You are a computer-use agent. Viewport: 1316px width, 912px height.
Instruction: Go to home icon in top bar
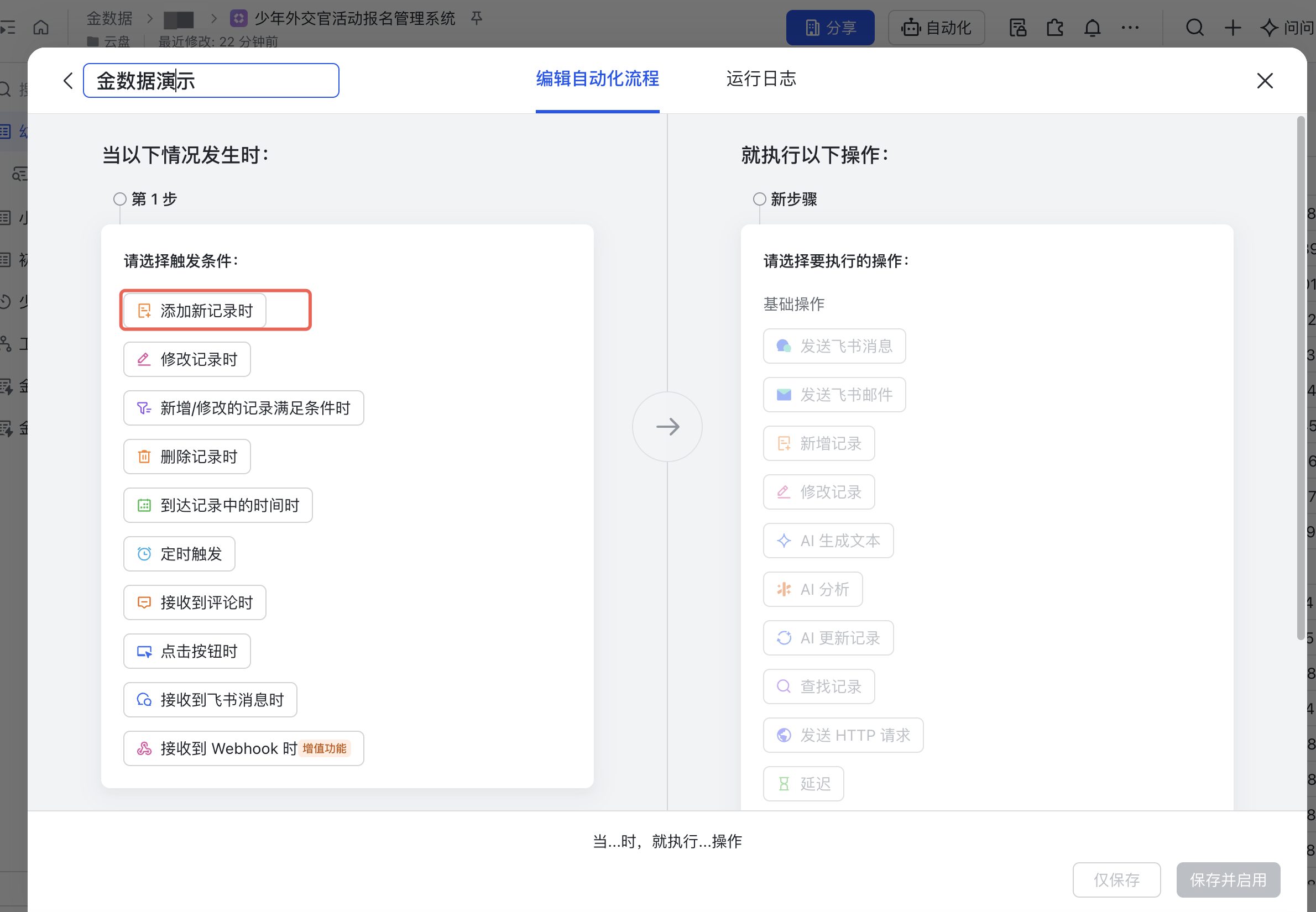(x=41, y=27)
